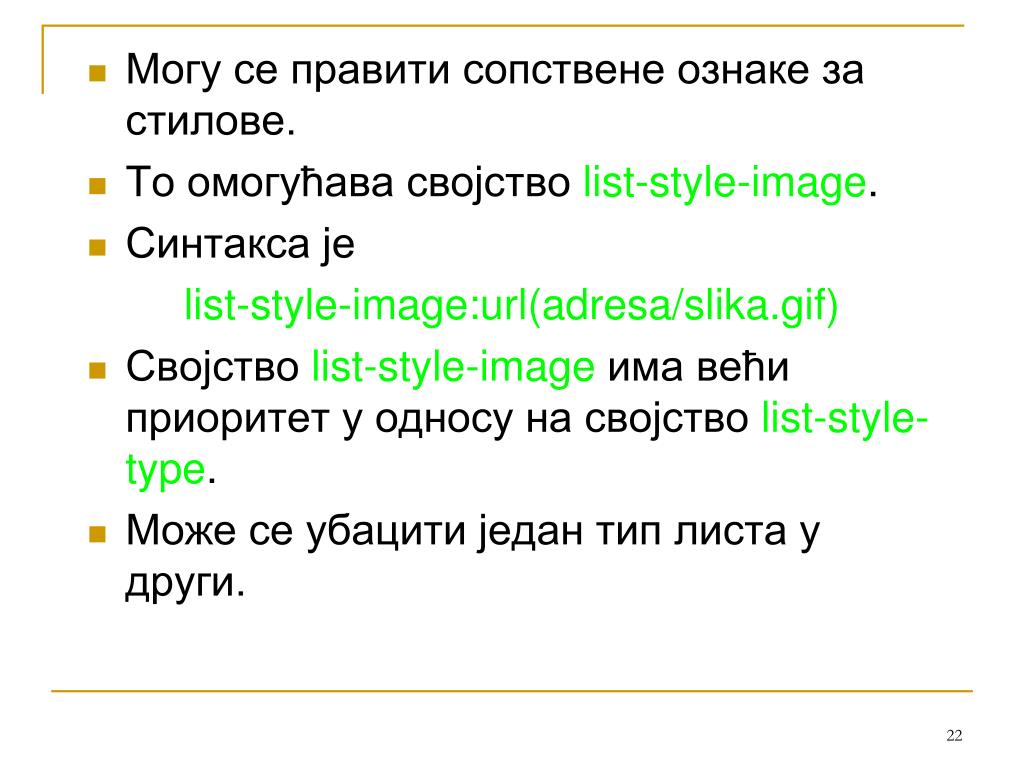The height and width of the screenshot is (768, 1024).
Task: Click the text 'Може се убацити један тип листа у'
Action: pos(472,531)
